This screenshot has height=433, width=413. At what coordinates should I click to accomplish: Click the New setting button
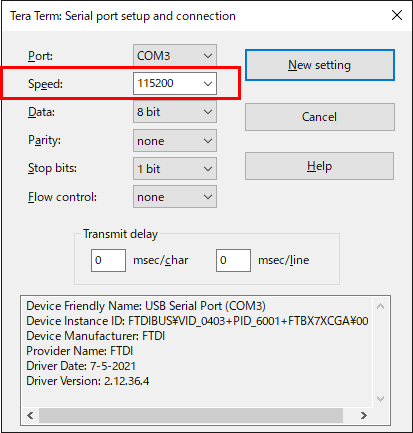click(x=320, y=65)
